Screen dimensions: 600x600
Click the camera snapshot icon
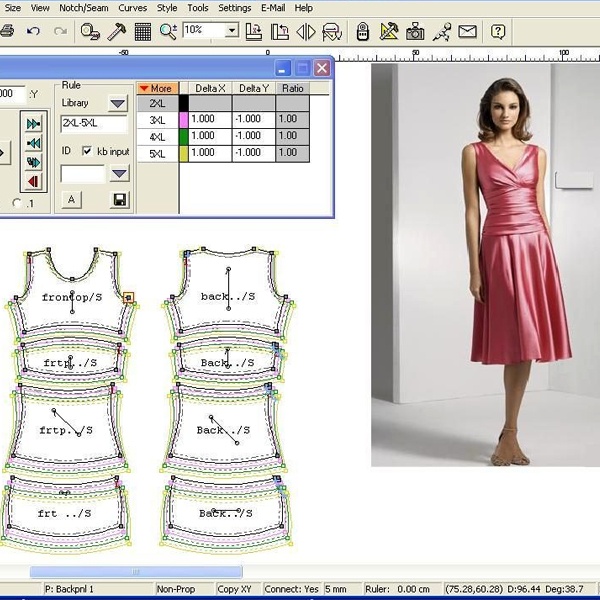[415, 31]
